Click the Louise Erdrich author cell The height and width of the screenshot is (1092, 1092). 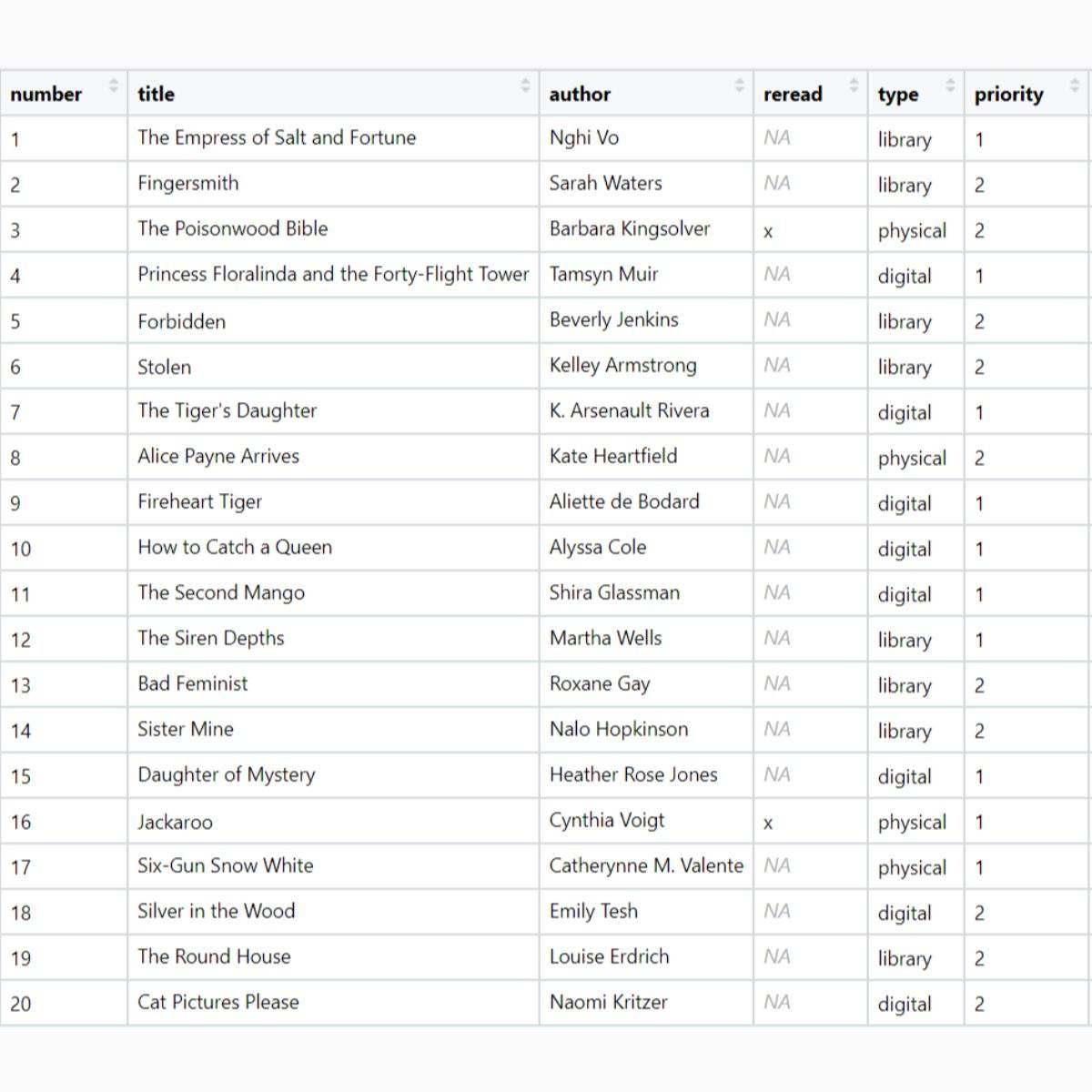609,957
